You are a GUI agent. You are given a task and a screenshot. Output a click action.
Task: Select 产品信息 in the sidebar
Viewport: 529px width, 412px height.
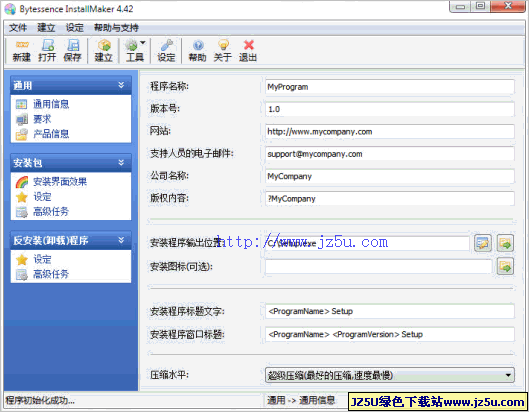[51, 134]
